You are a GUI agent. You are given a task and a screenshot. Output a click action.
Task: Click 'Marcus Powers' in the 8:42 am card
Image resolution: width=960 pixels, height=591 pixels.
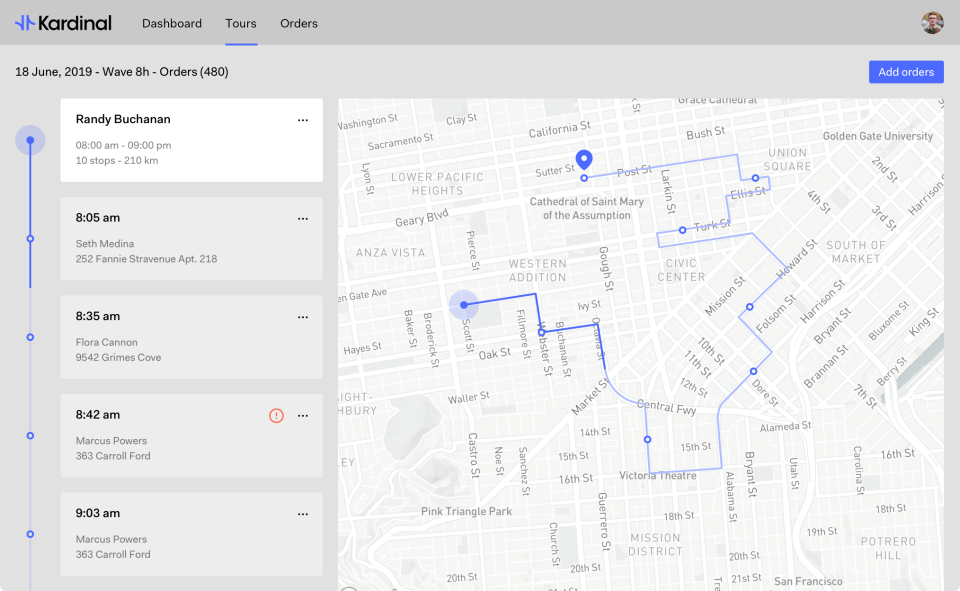(x=111, y=441)
